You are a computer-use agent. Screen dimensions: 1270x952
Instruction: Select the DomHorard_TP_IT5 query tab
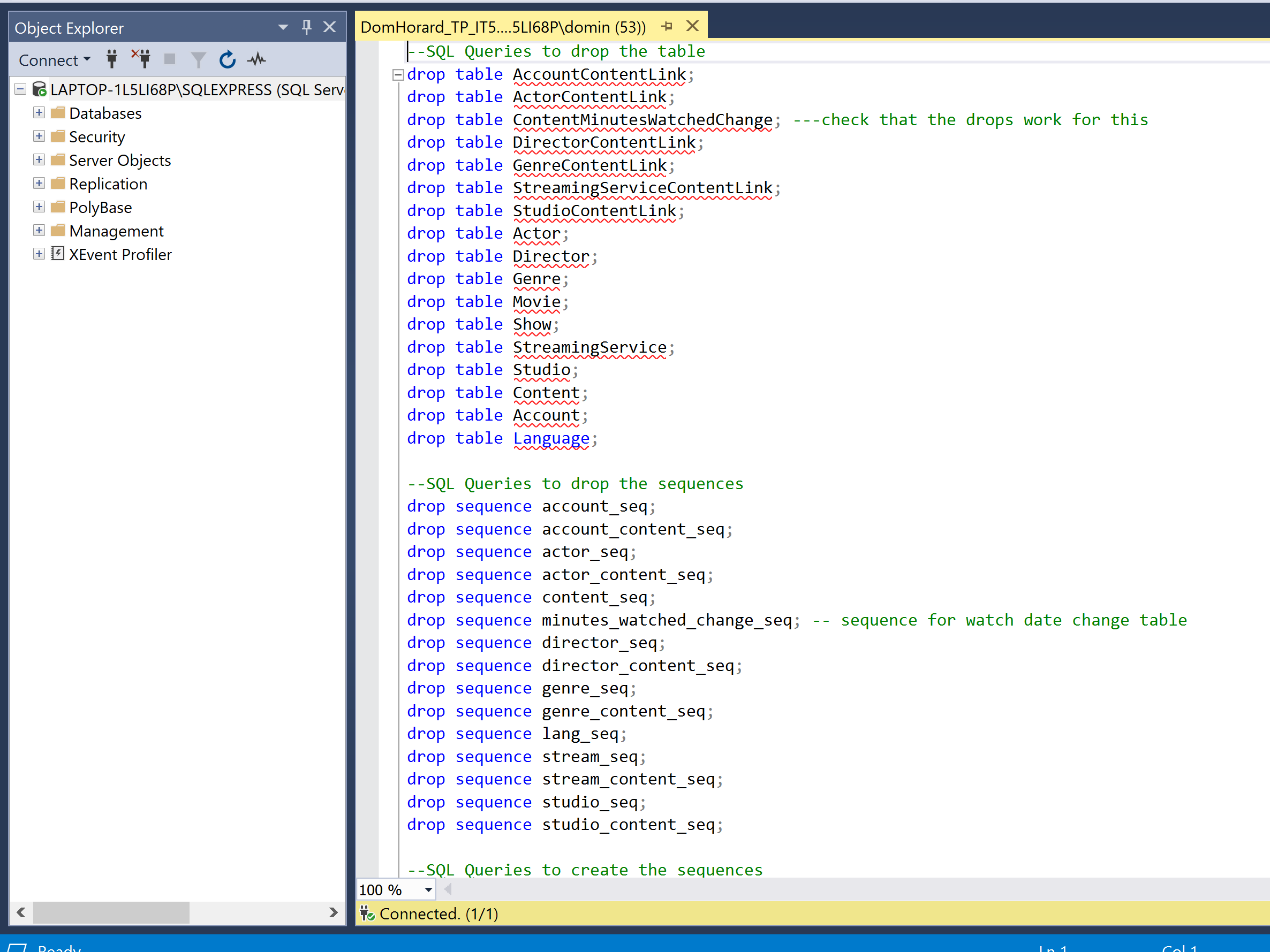502,27
